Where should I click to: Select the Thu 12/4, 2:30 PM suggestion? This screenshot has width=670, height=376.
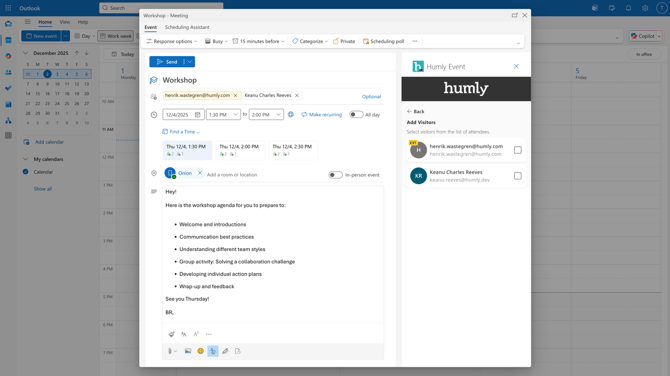point(293,150)
